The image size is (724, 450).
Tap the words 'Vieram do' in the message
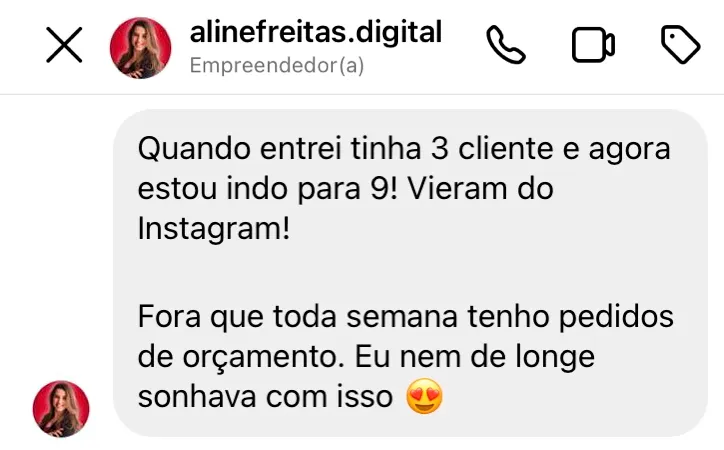tap(480, 189)
